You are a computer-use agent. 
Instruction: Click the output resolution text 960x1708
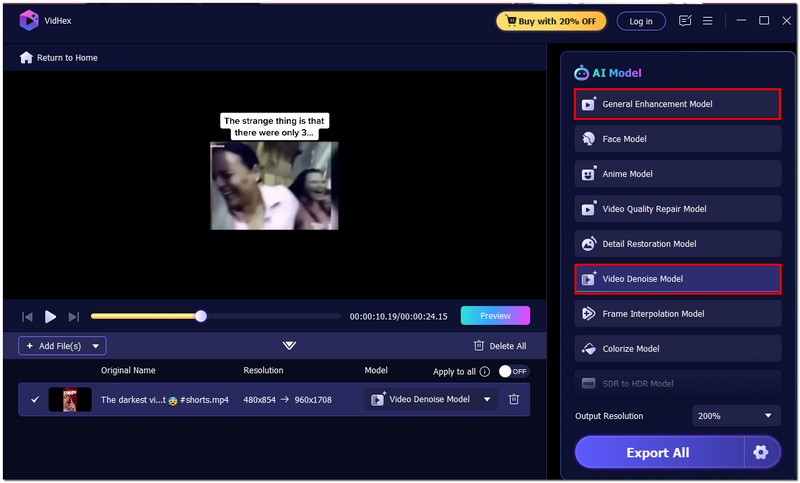point(313,400)
